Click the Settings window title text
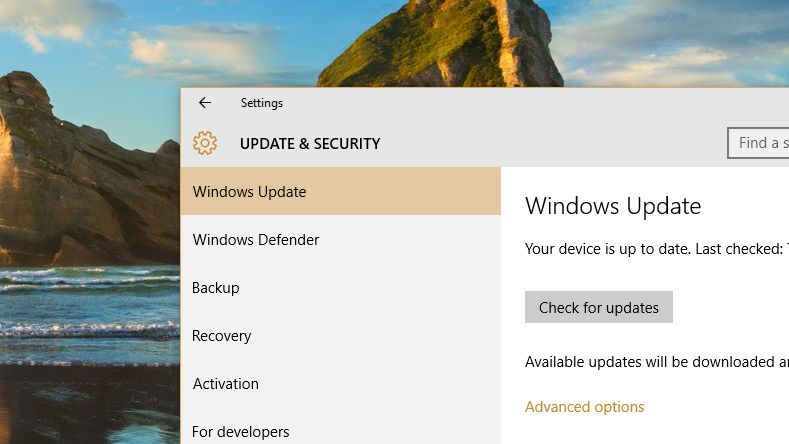Screen dimensions: 789x444 pos(262,103)
